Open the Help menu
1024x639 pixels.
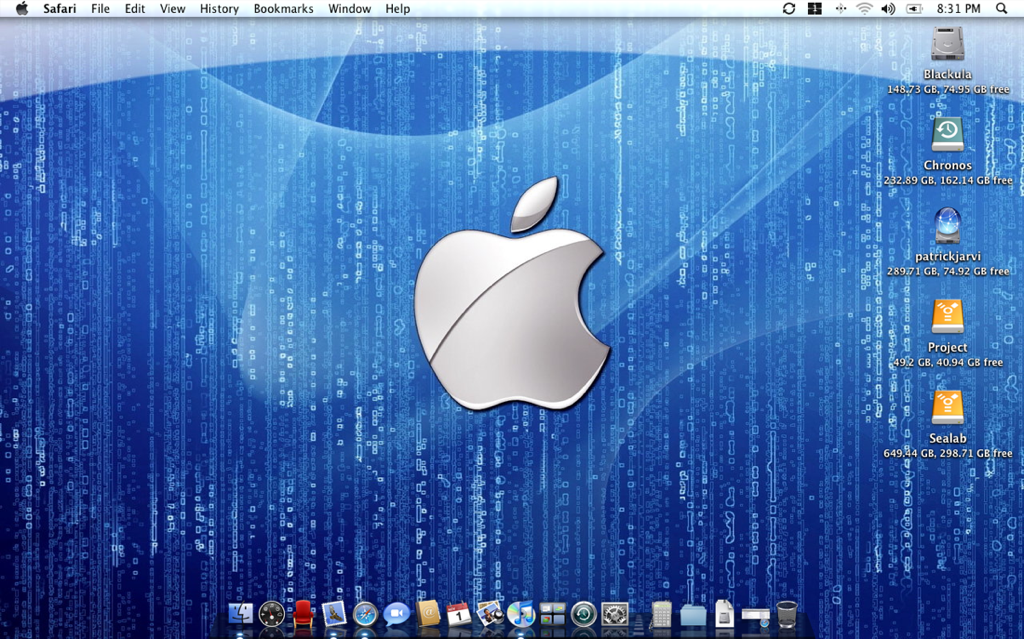tap(397, 8)
